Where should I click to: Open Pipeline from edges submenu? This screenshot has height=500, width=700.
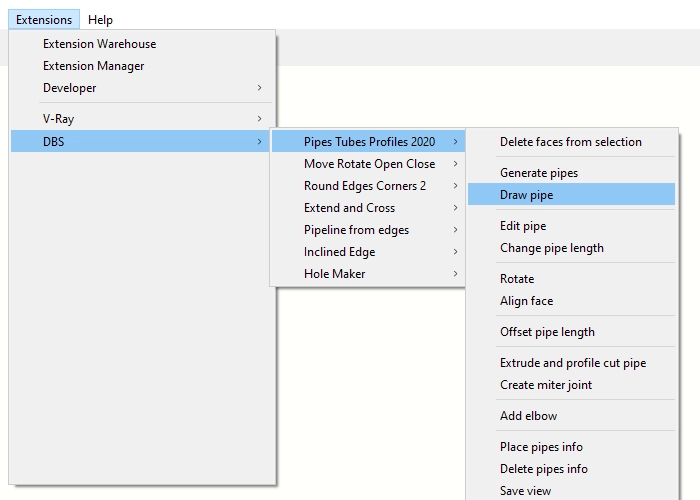(368, 229)
